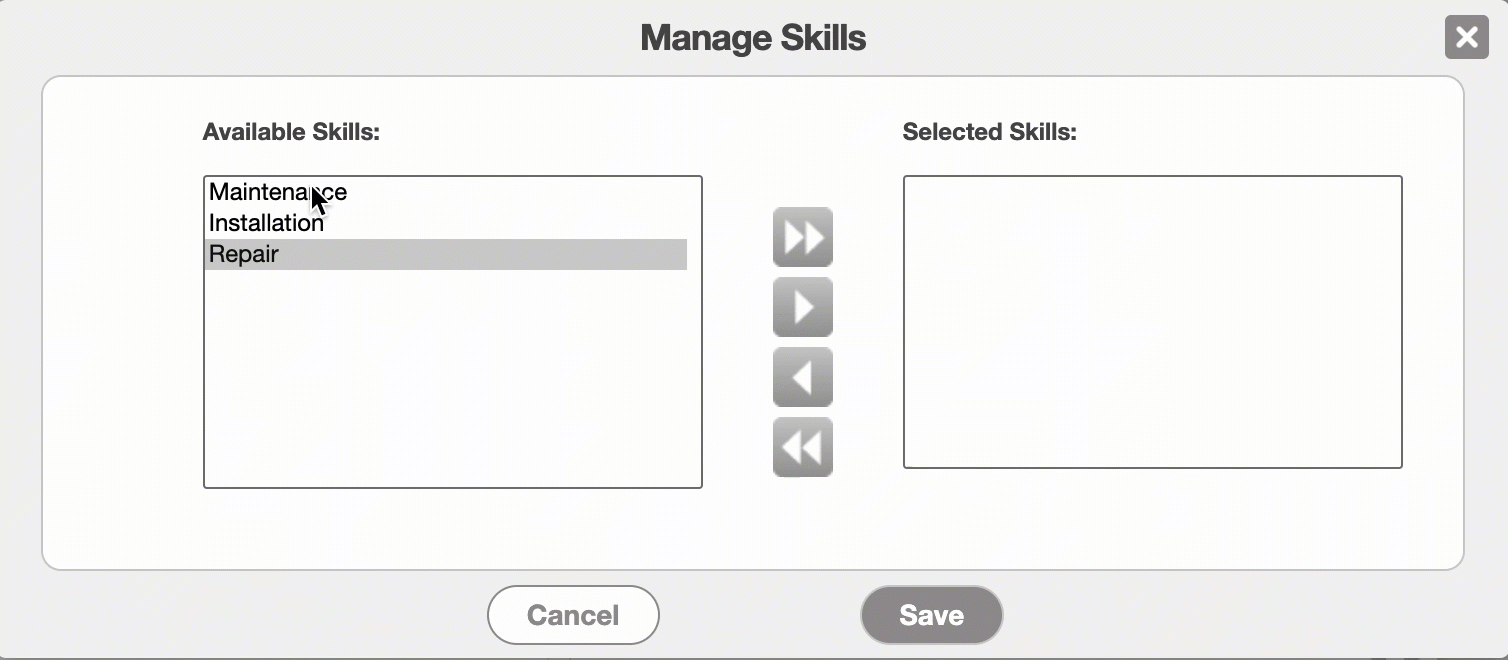
Task: Click the single right arrow add button
Action: [802, 307]
